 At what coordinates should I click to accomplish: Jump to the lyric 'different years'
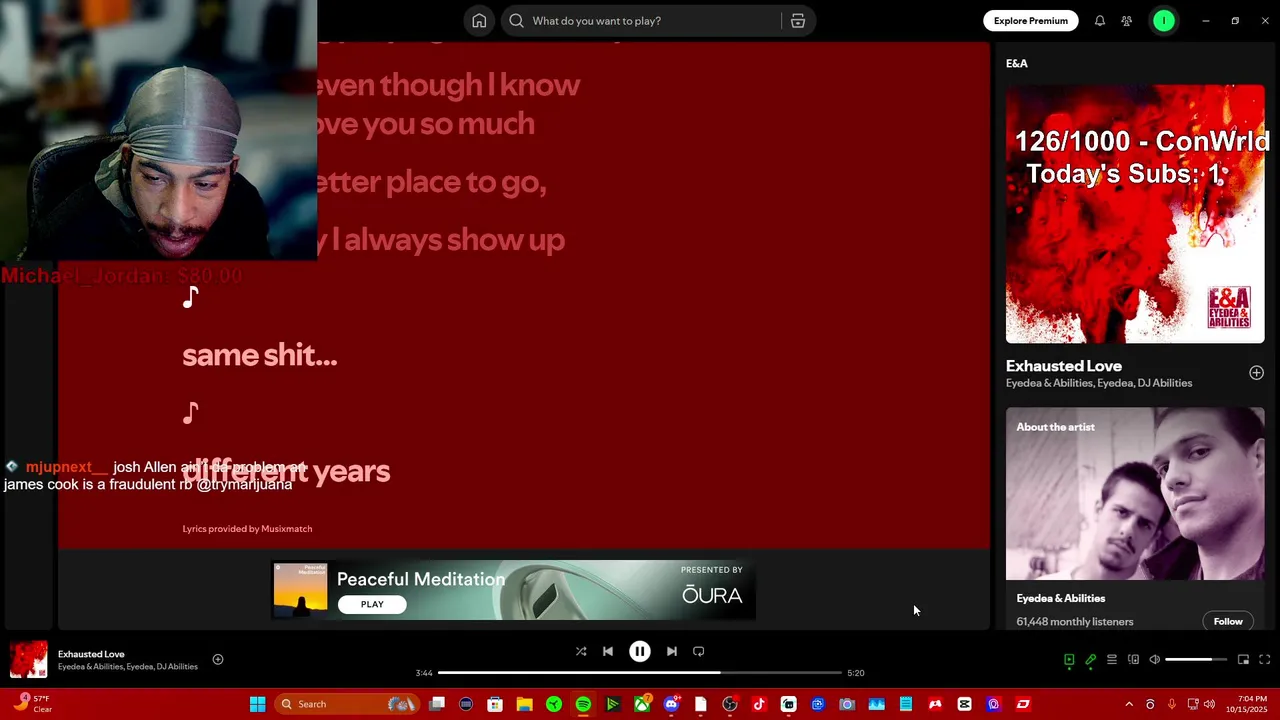point(286,471)
